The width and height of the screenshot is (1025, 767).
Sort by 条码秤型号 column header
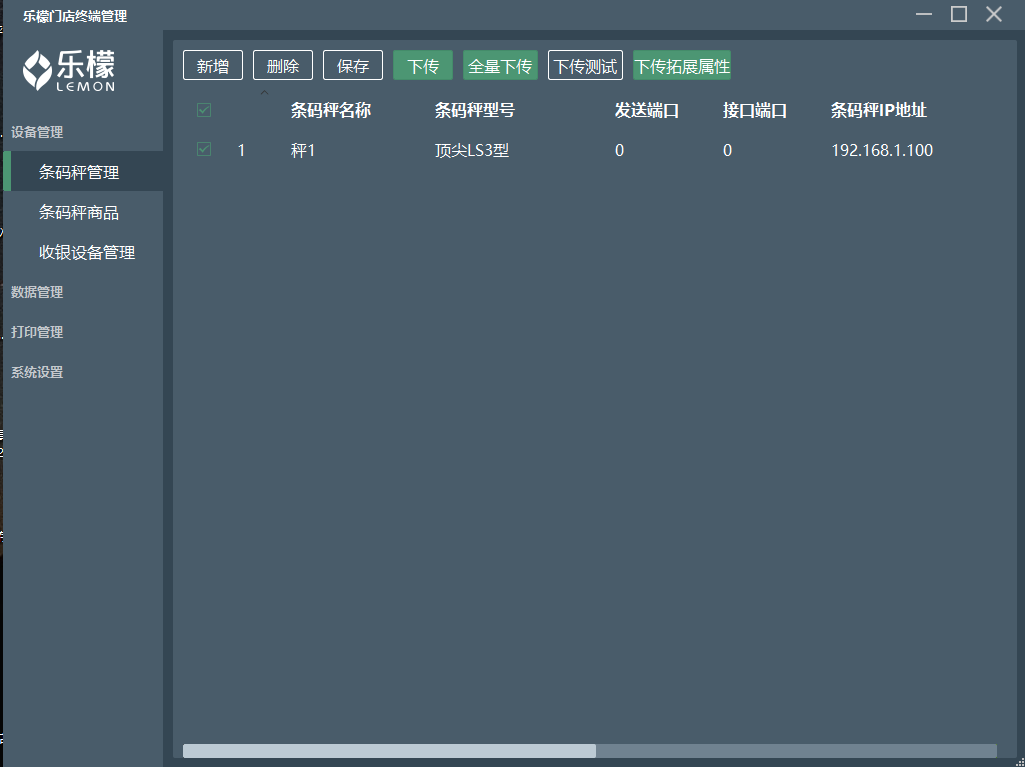pyautogui.click(x=475, y=111)
